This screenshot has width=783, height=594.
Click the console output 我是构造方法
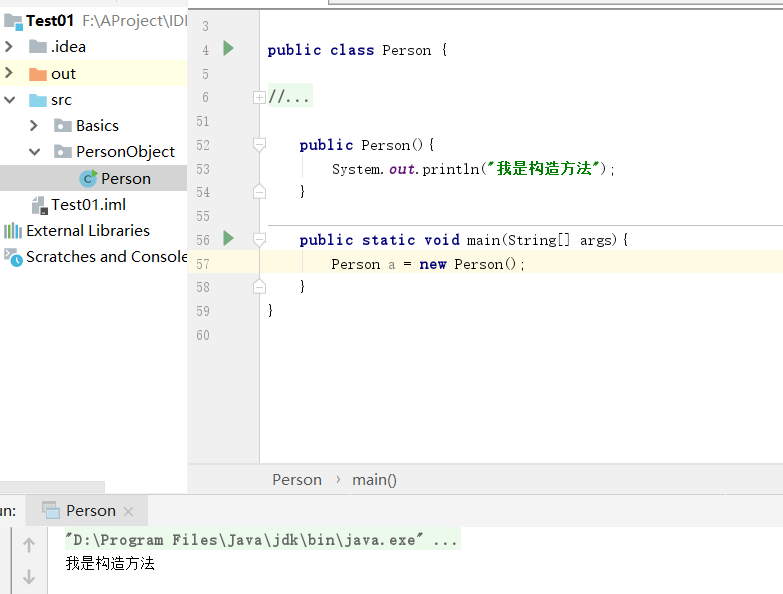point(110,563)
